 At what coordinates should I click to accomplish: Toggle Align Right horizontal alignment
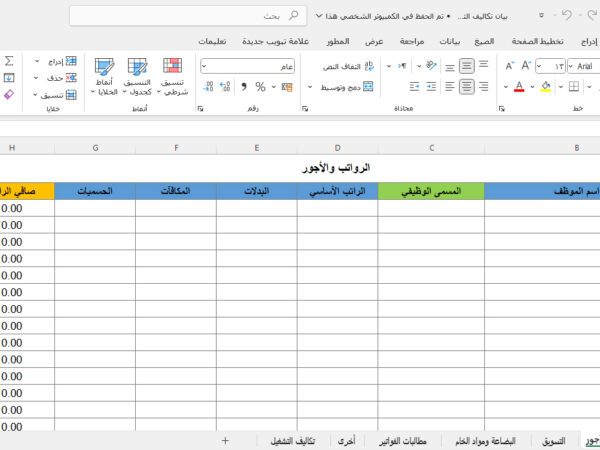[484, 87]
